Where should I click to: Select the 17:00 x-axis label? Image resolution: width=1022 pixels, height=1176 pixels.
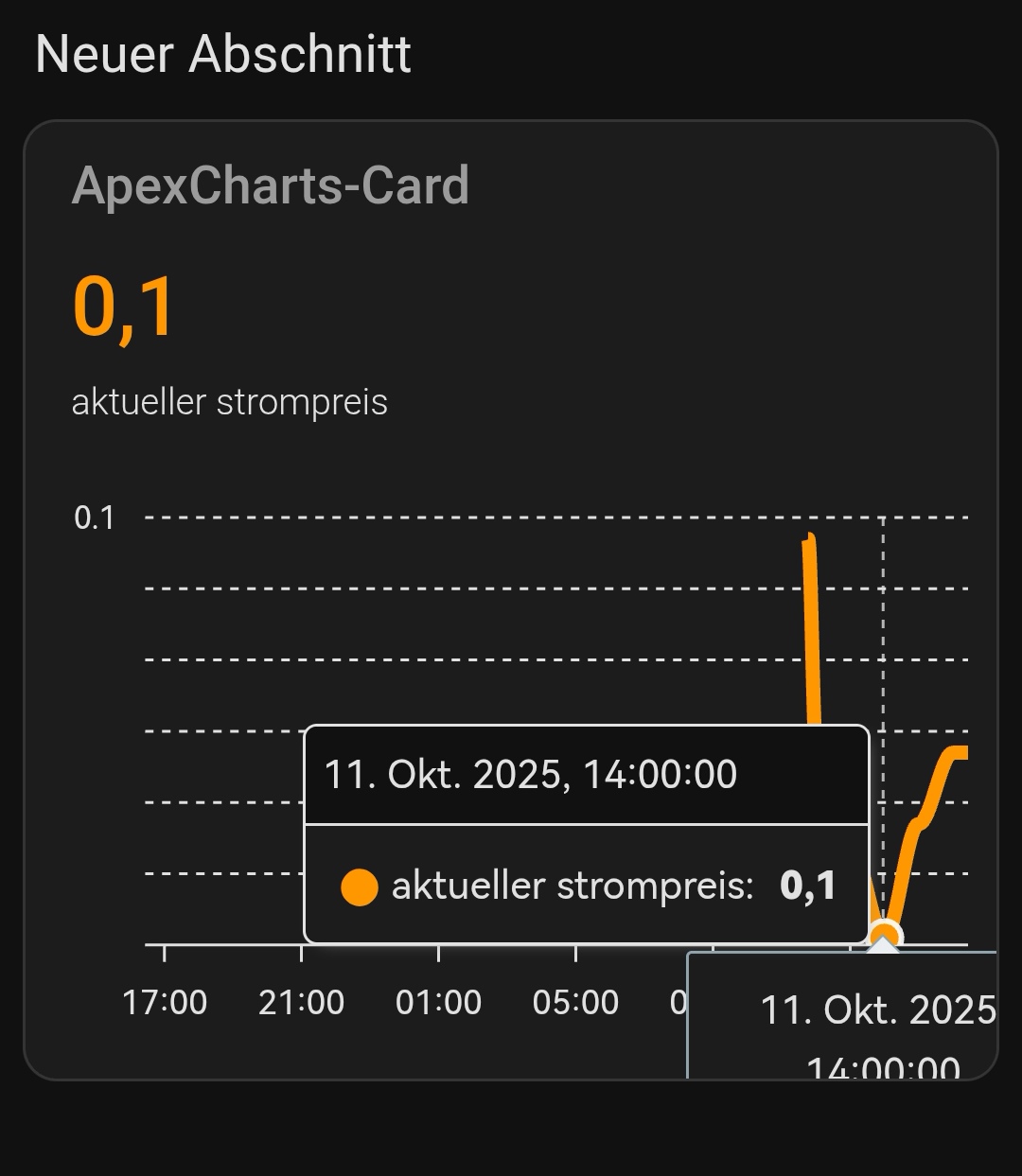pyautogui.click(x=165, y=1002)
